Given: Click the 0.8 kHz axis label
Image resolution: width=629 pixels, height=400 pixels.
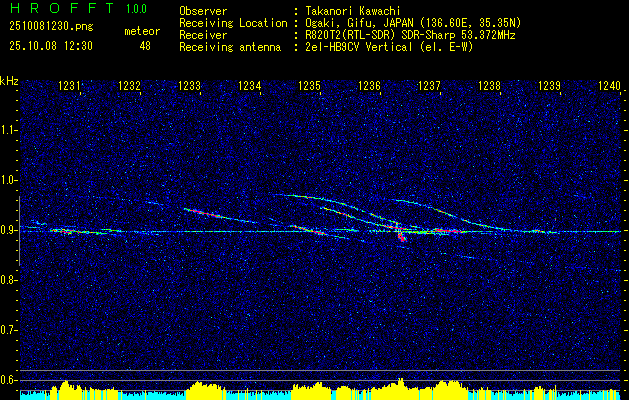Looking at the screenshot, I should point(7,280).
